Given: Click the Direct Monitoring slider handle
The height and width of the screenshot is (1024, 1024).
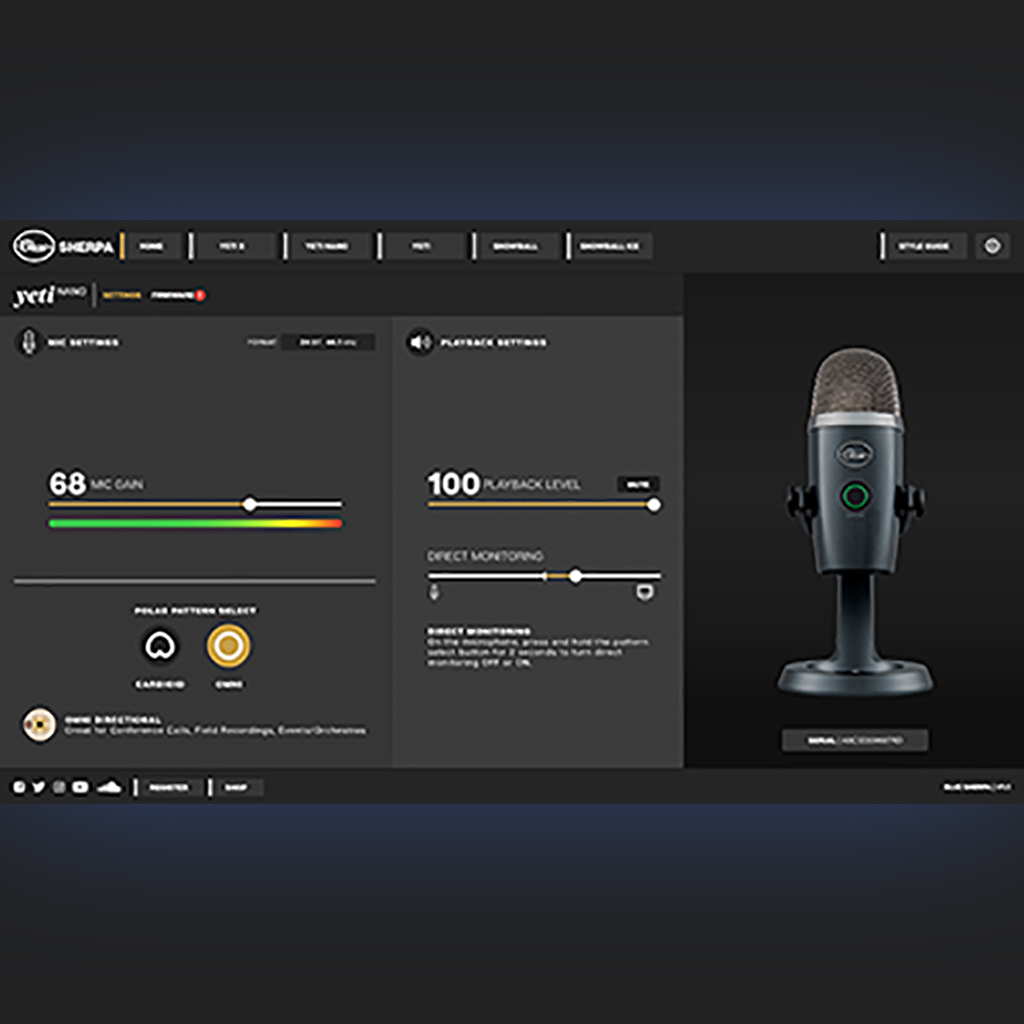Looking at the screenshot, I should [575, 576].
